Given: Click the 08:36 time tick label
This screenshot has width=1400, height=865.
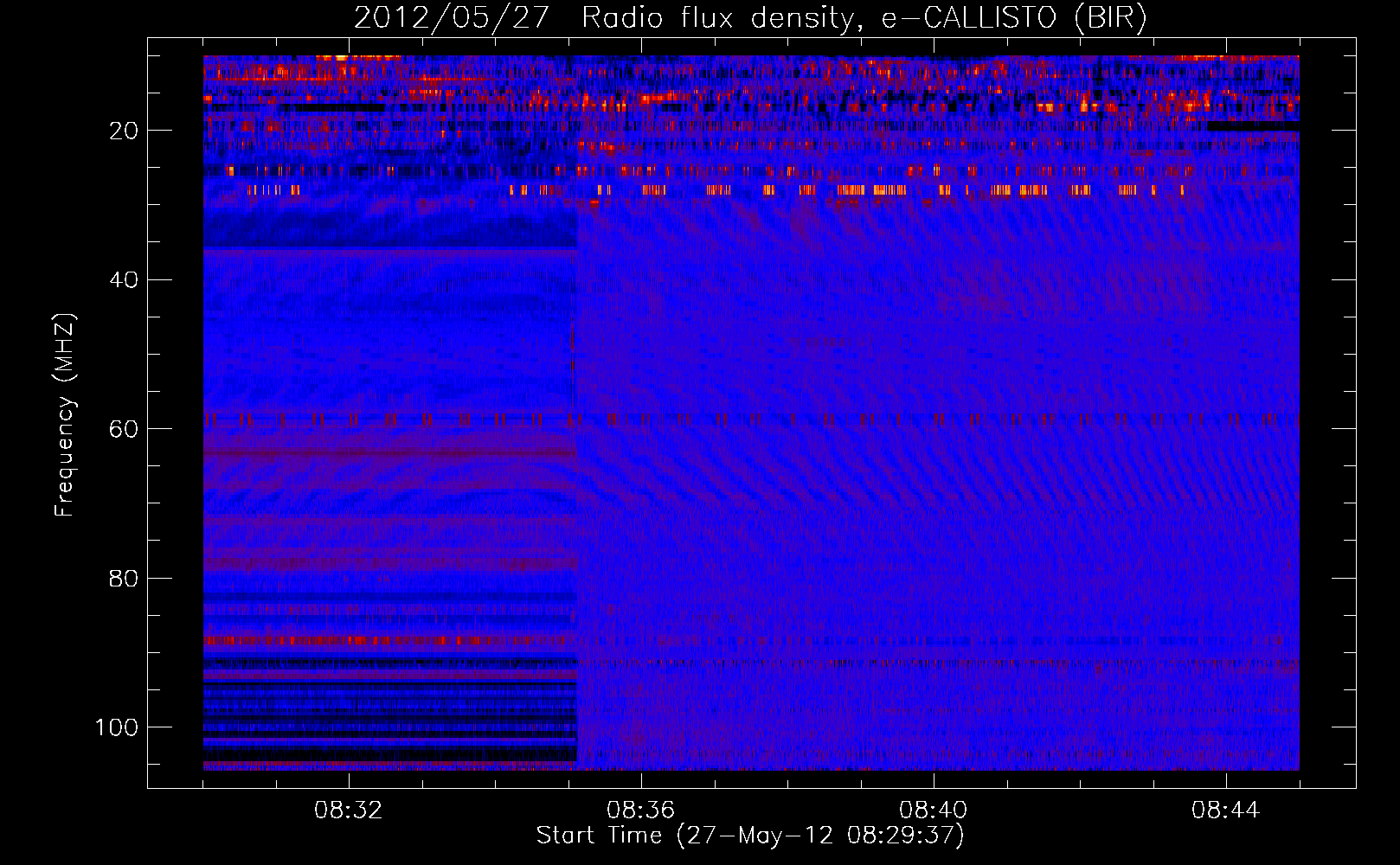Looking at the screenshot, I should [x=640, y=811].
